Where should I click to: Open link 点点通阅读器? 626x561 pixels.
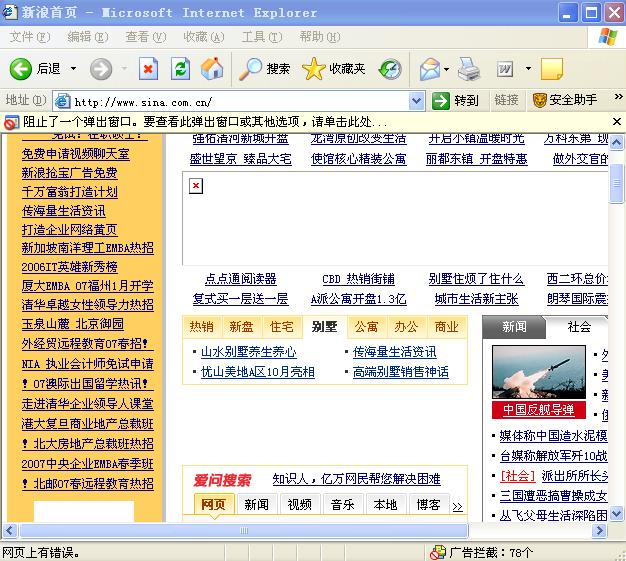[x=240, y=279]
